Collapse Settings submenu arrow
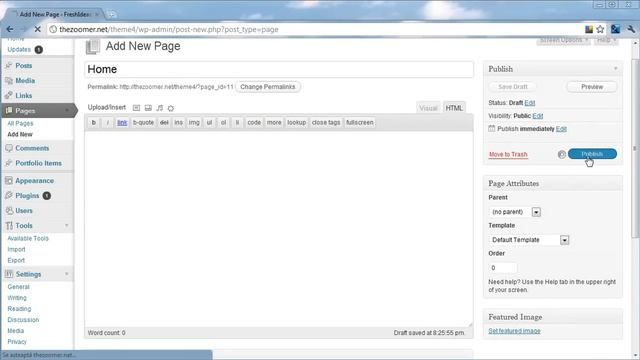 [67, 274]
